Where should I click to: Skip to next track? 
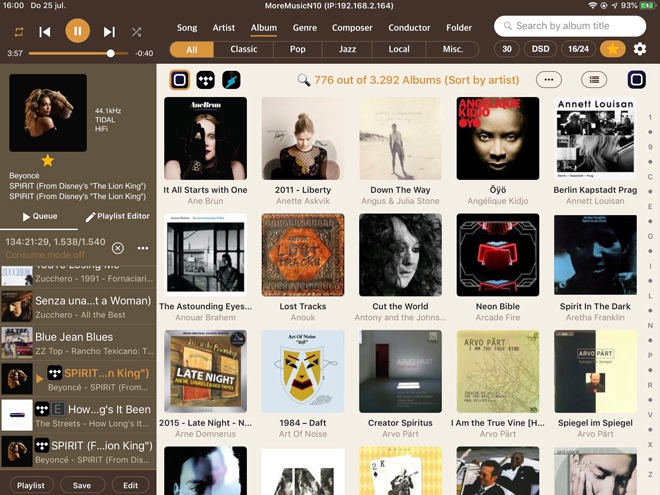pos(109,32)
